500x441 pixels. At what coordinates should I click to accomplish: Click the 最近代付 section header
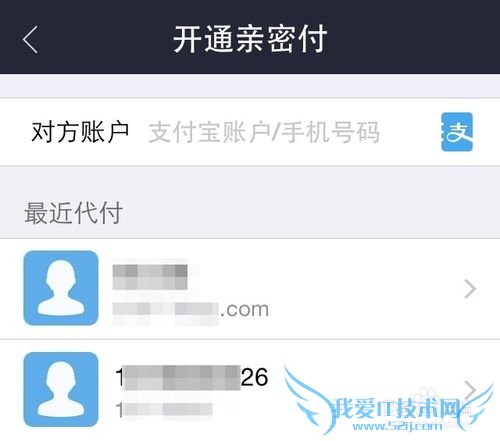click(x=73, y=213)
